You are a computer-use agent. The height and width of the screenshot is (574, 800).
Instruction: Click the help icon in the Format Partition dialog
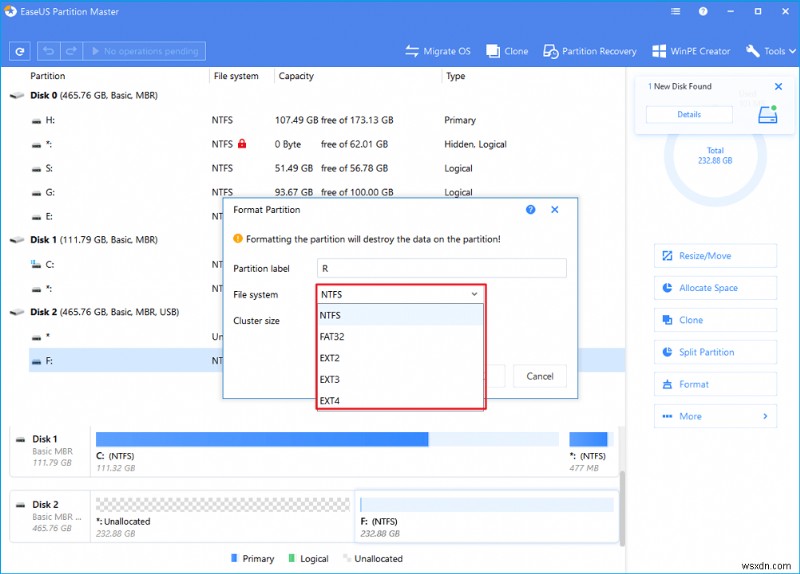(x=530, y=210)
